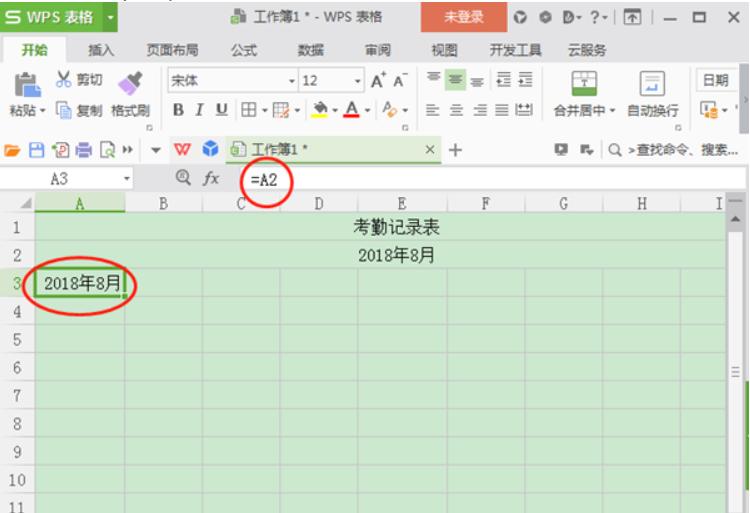The image size is (750, 513).
Task: Open the paste options dropdown arrow
Action: (42, 111)
